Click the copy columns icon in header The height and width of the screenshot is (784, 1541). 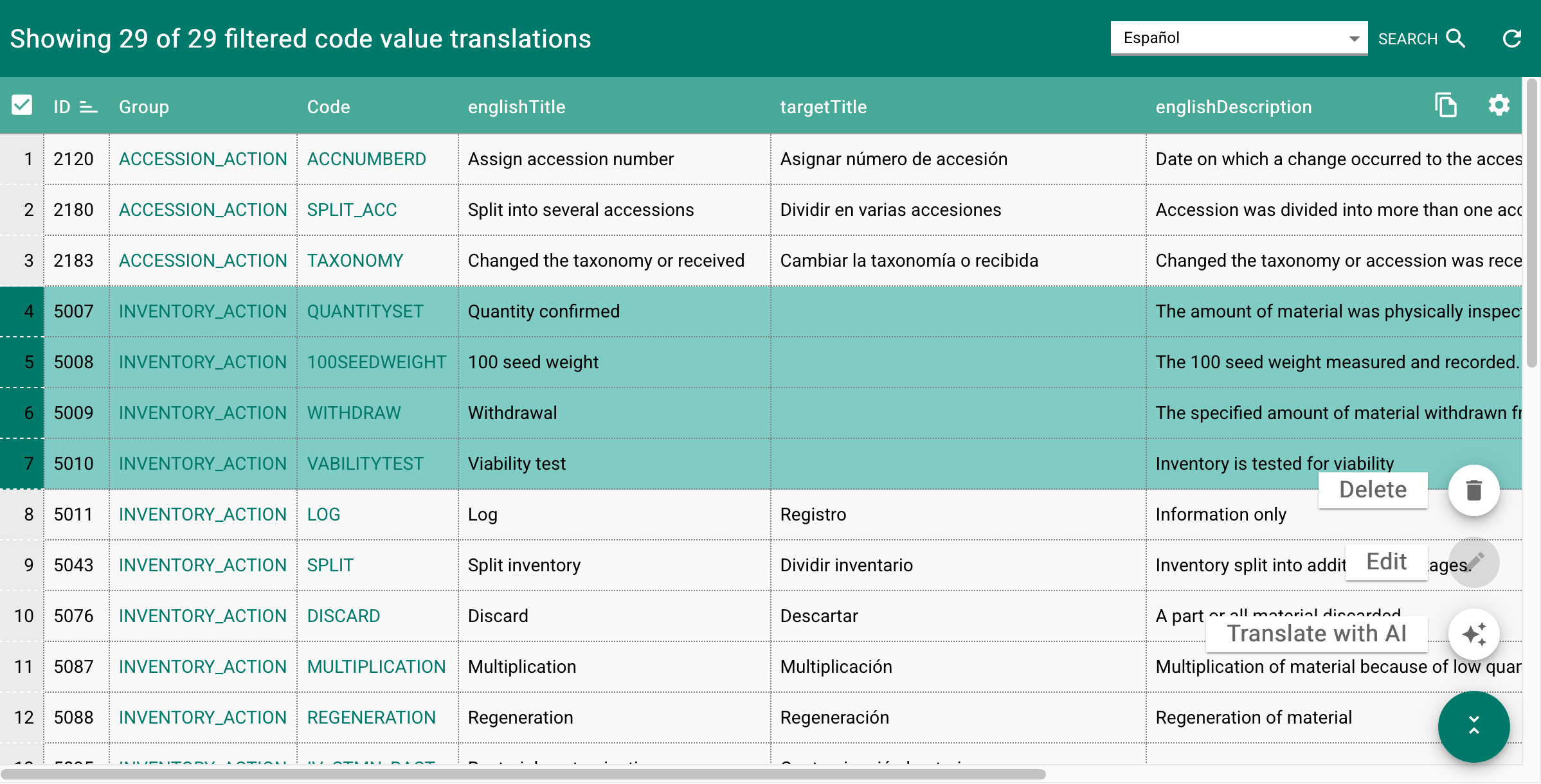coord(1446,105)
